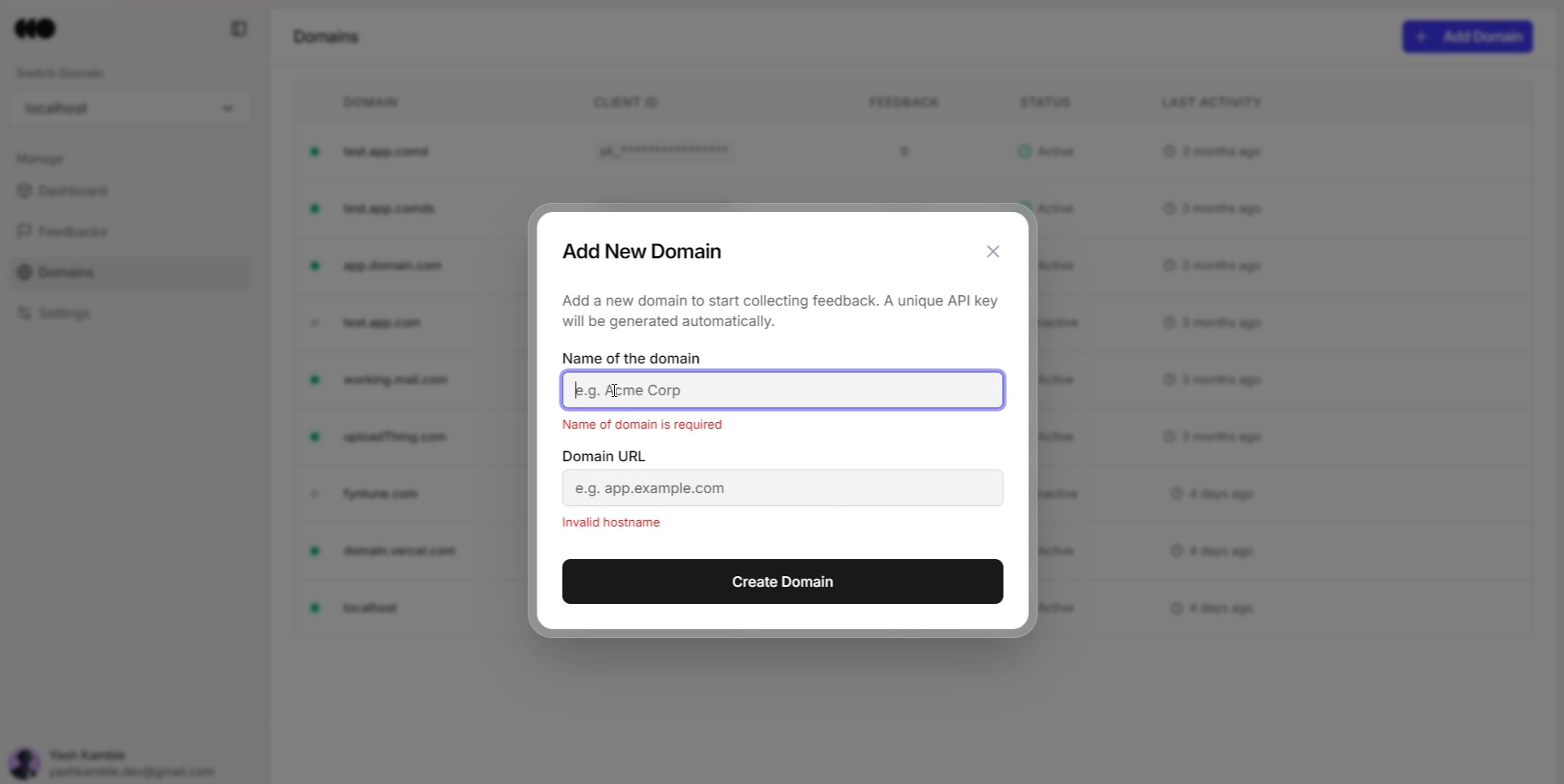Screen dimensions: 1564x784
Task: Click the plus icon in Add Domain
Action: coord(1422,37)
